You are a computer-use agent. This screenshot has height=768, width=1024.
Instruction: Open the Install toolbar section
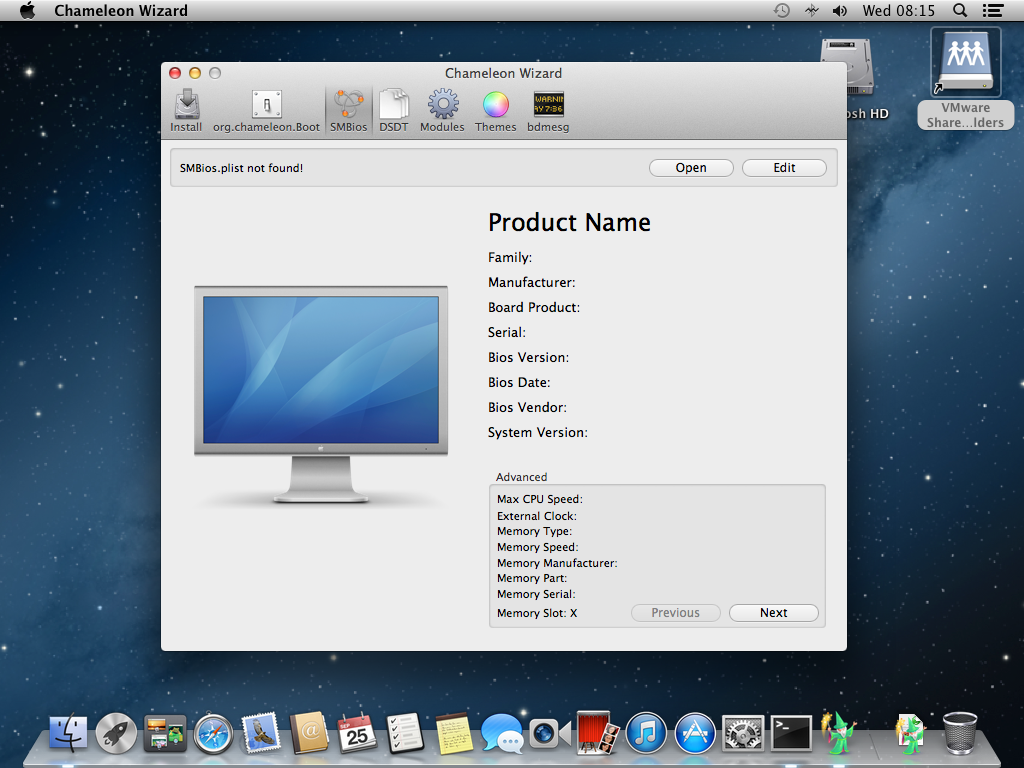click(x=186, y=110)
